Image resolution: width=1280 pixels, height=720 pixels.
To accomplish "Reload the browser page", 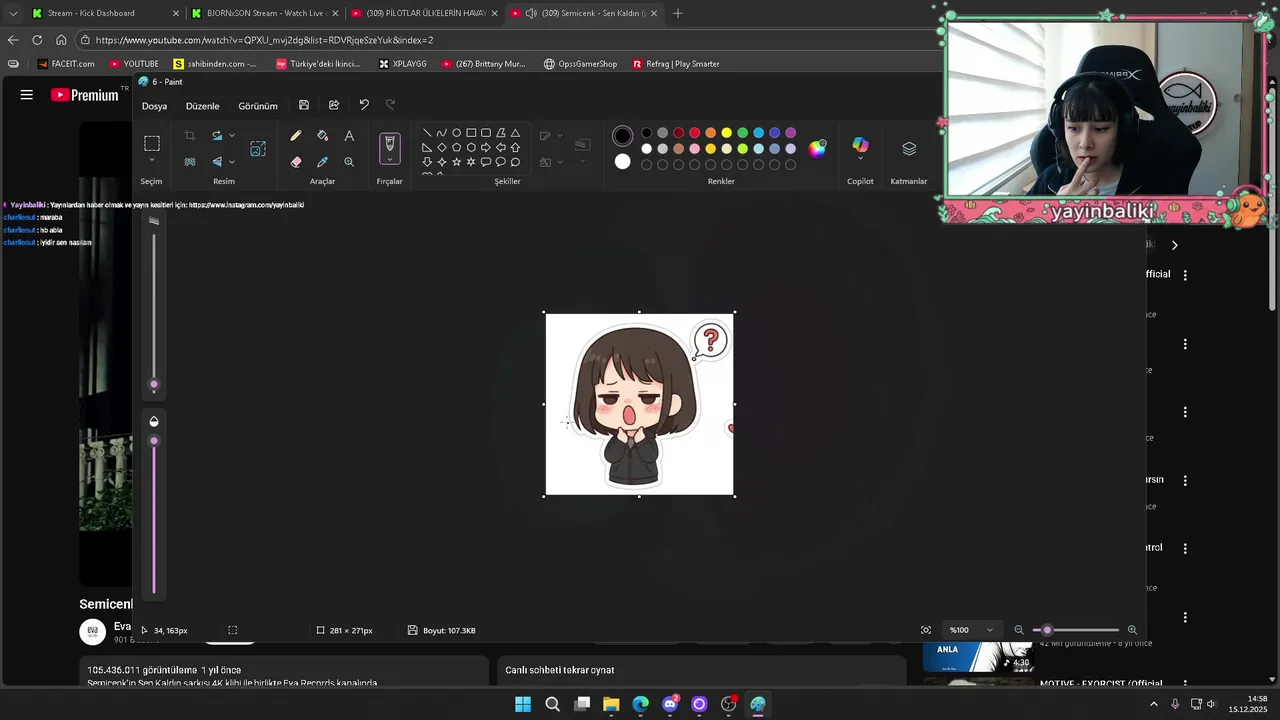I will pos(37,40).
